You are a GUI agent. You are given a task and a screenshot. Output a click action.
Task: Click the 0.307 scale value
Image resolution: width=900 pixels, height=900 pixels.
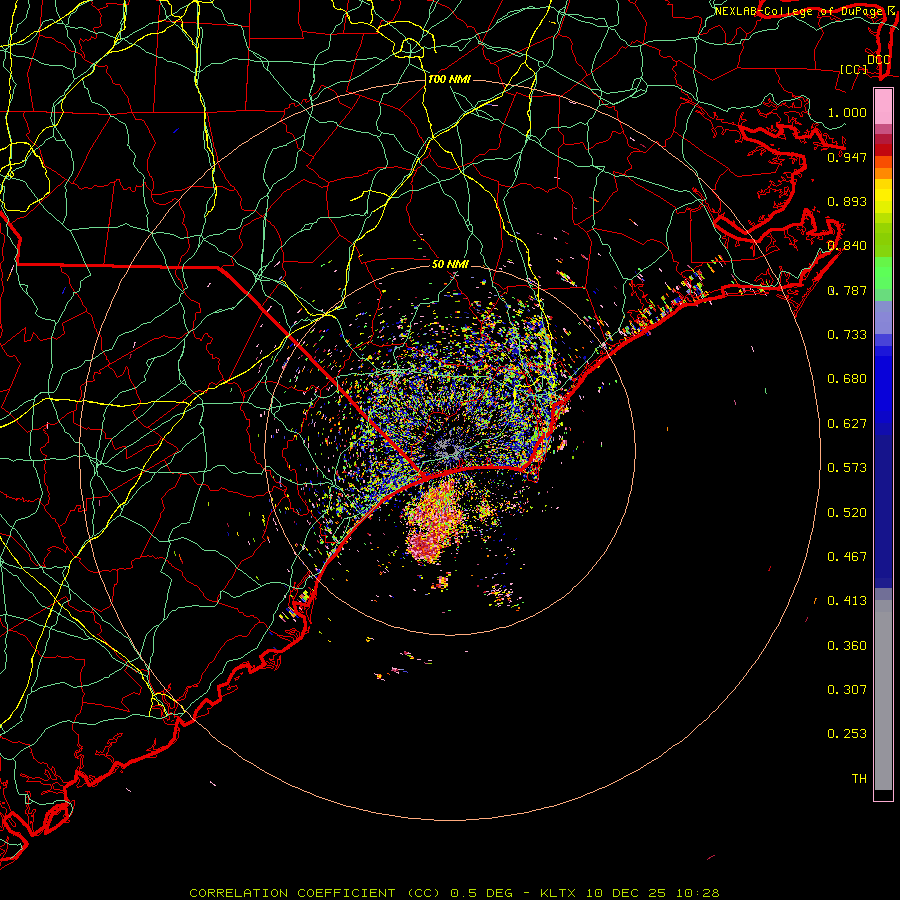pyautogui.click(x=847, y=690)
